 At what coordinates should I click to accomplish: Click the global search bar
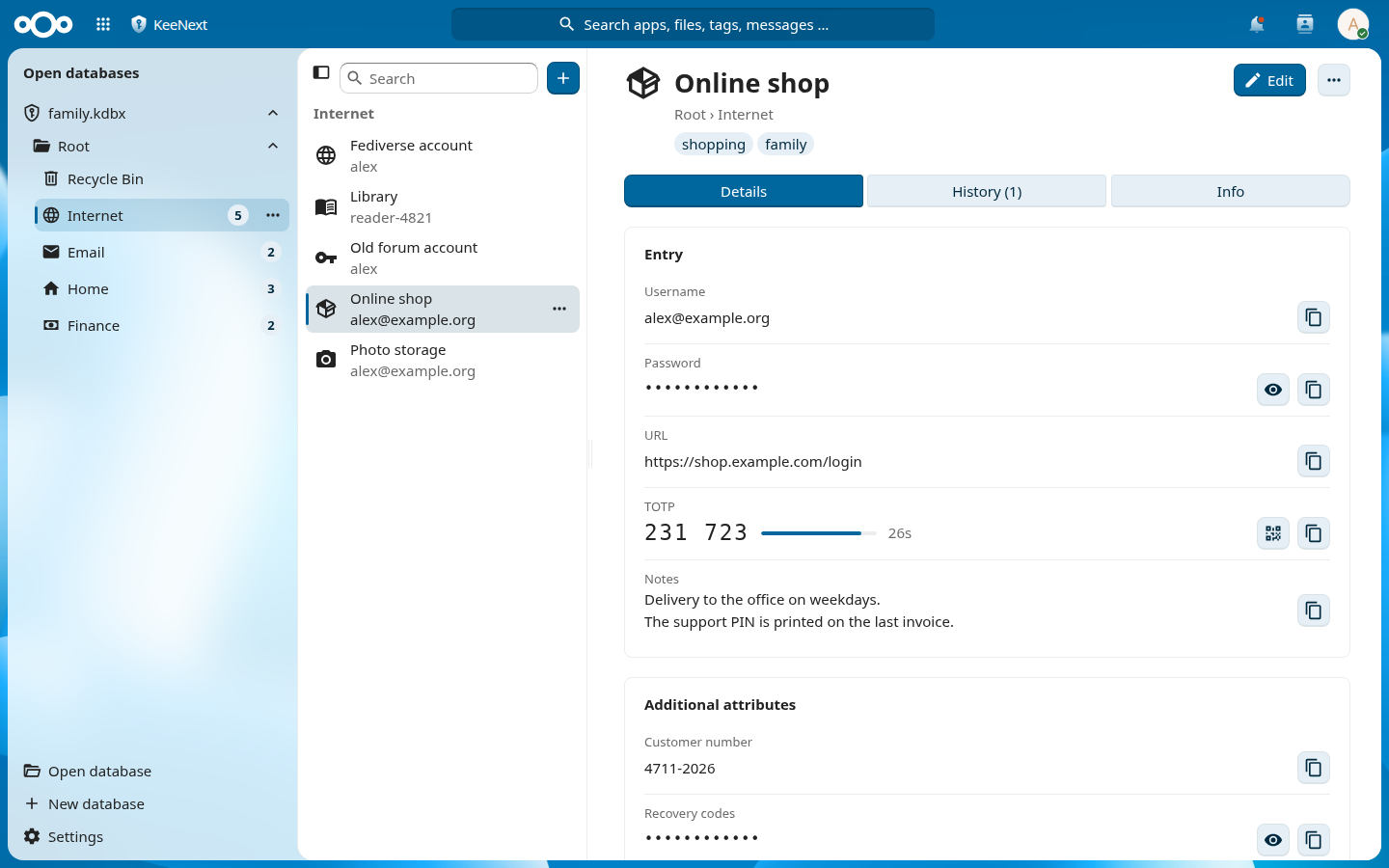[693, 24]
